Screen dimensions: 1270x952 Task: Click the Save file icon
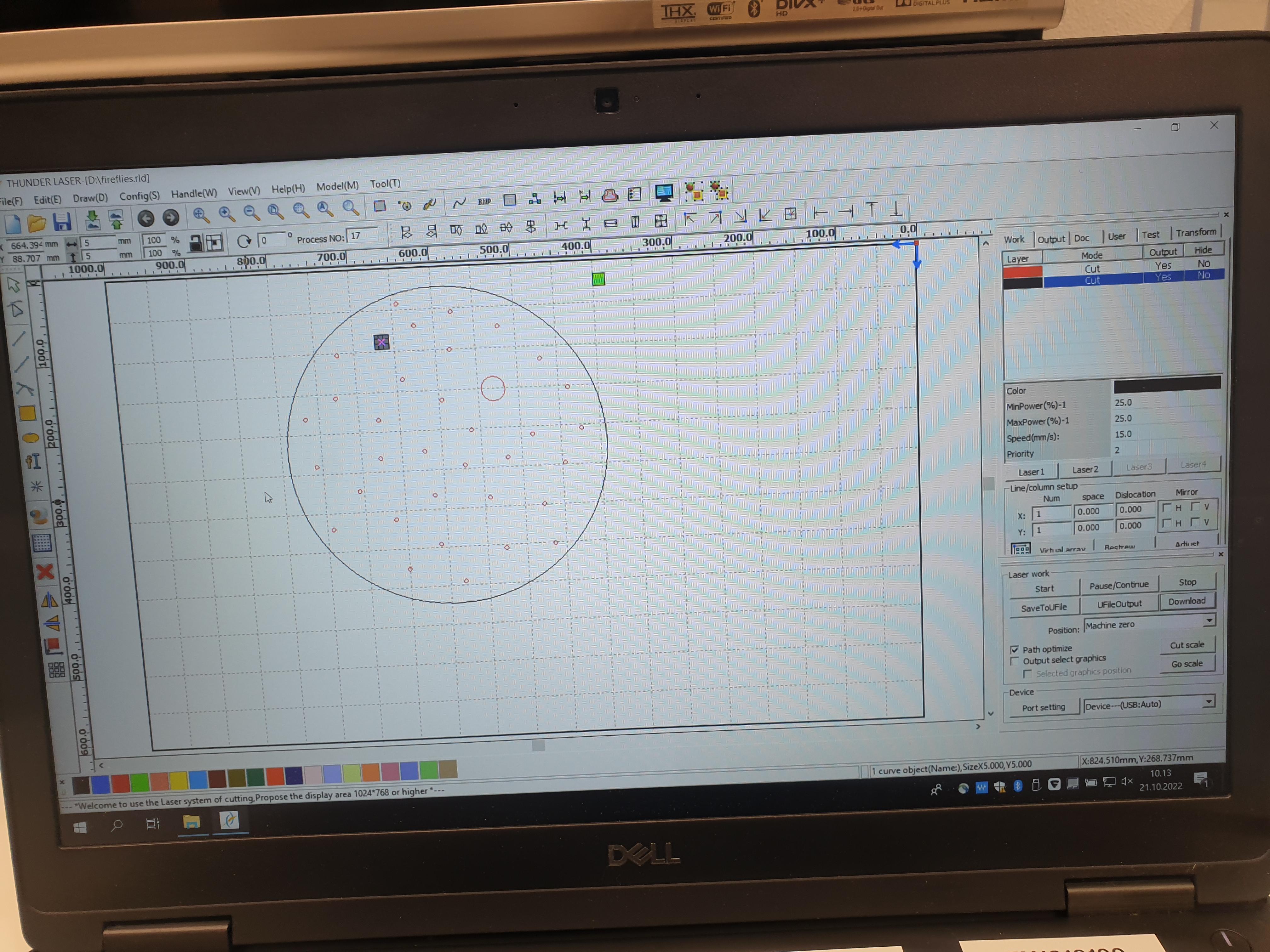point(61,221)
